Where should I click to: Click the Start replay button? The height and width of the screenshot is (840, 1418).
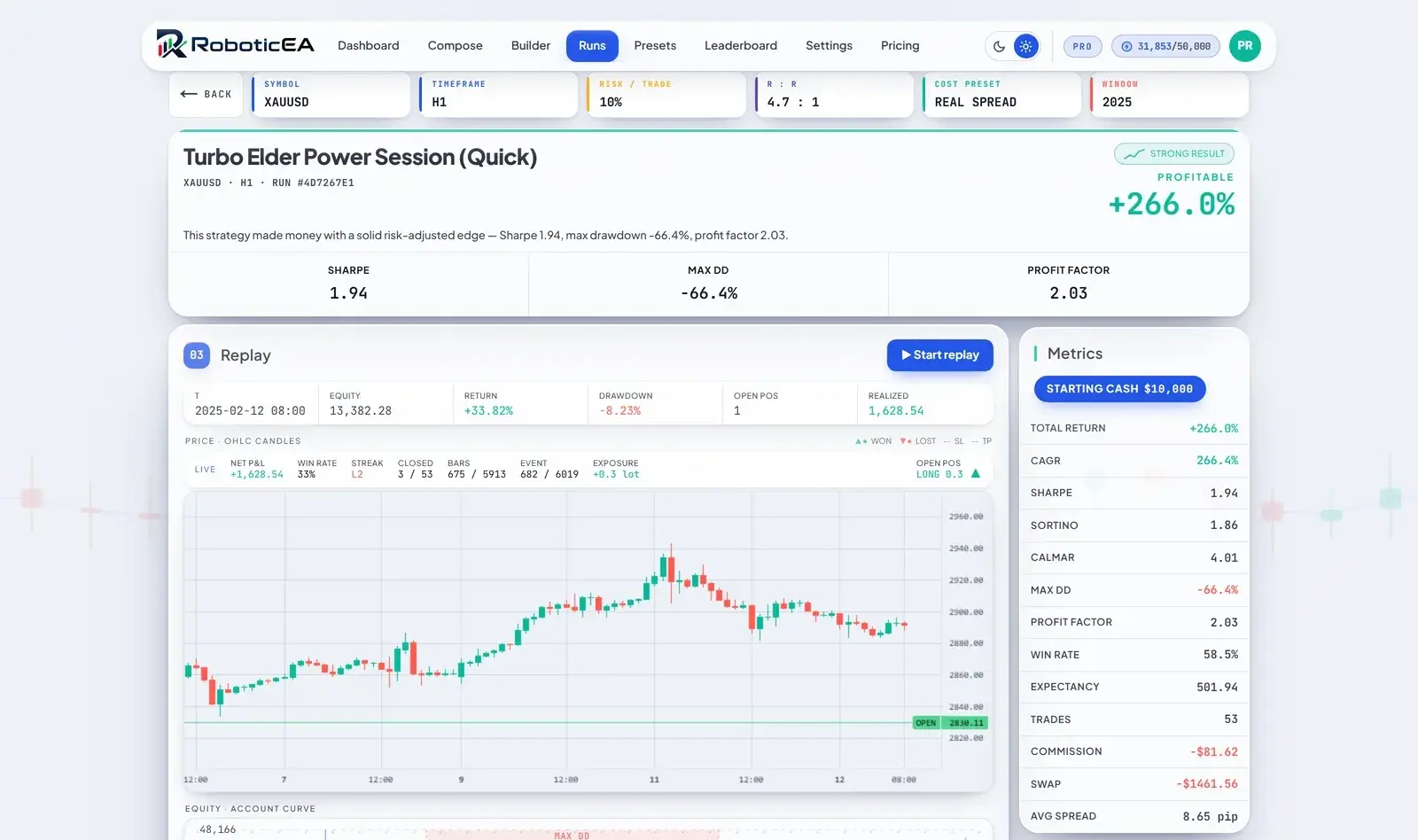pos(939,355)
